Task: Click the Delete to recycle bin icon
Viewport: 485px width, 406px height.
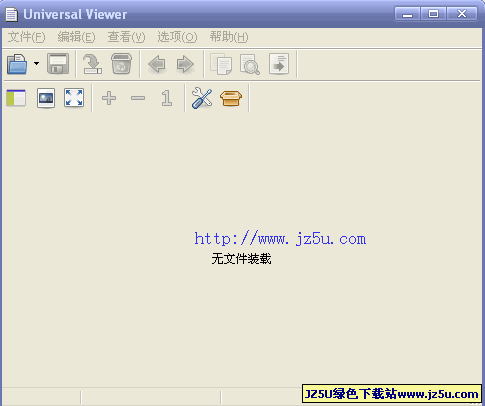Action: click(x=121, y=64)
